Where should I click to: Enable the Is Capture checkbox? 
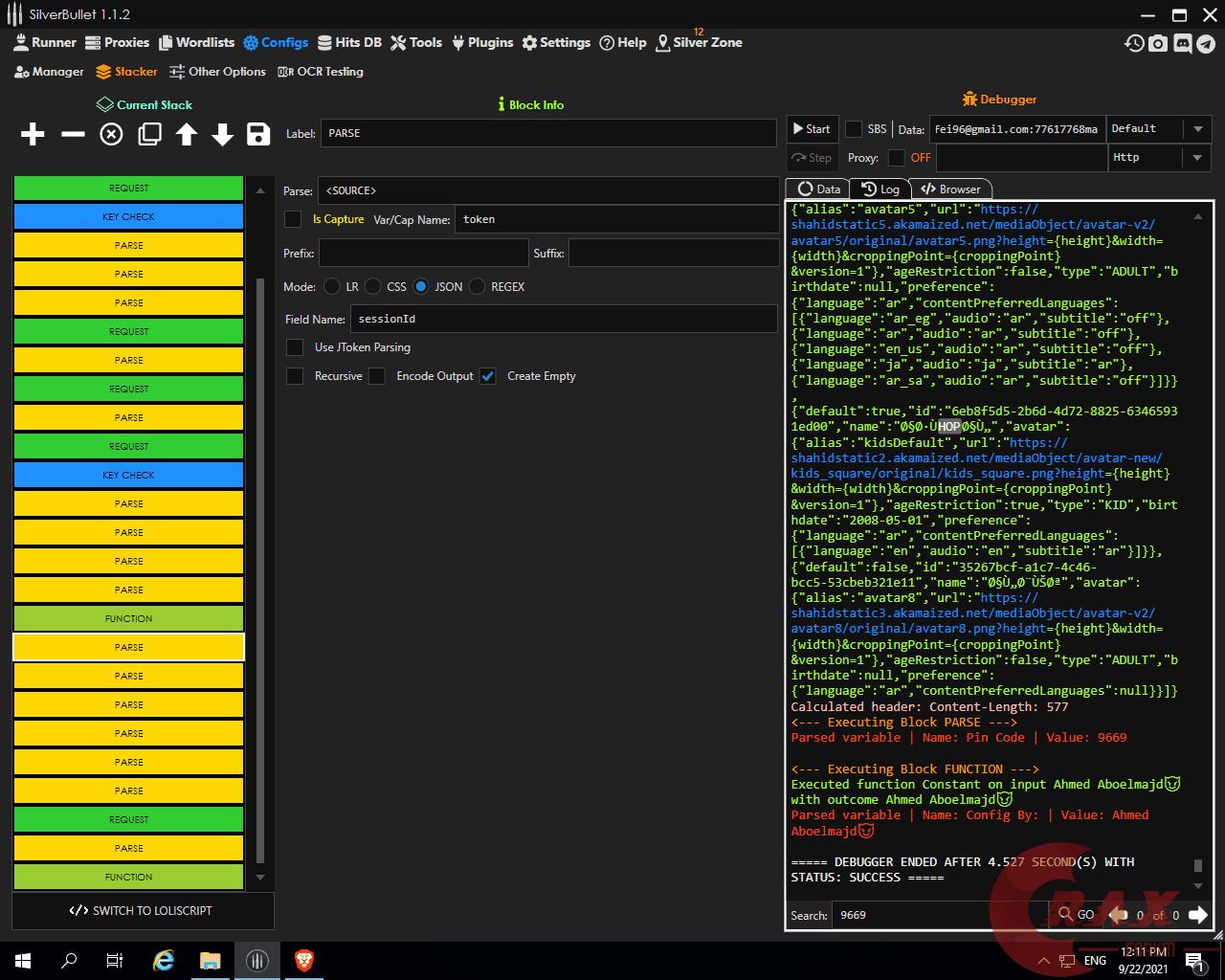(294, 220)
